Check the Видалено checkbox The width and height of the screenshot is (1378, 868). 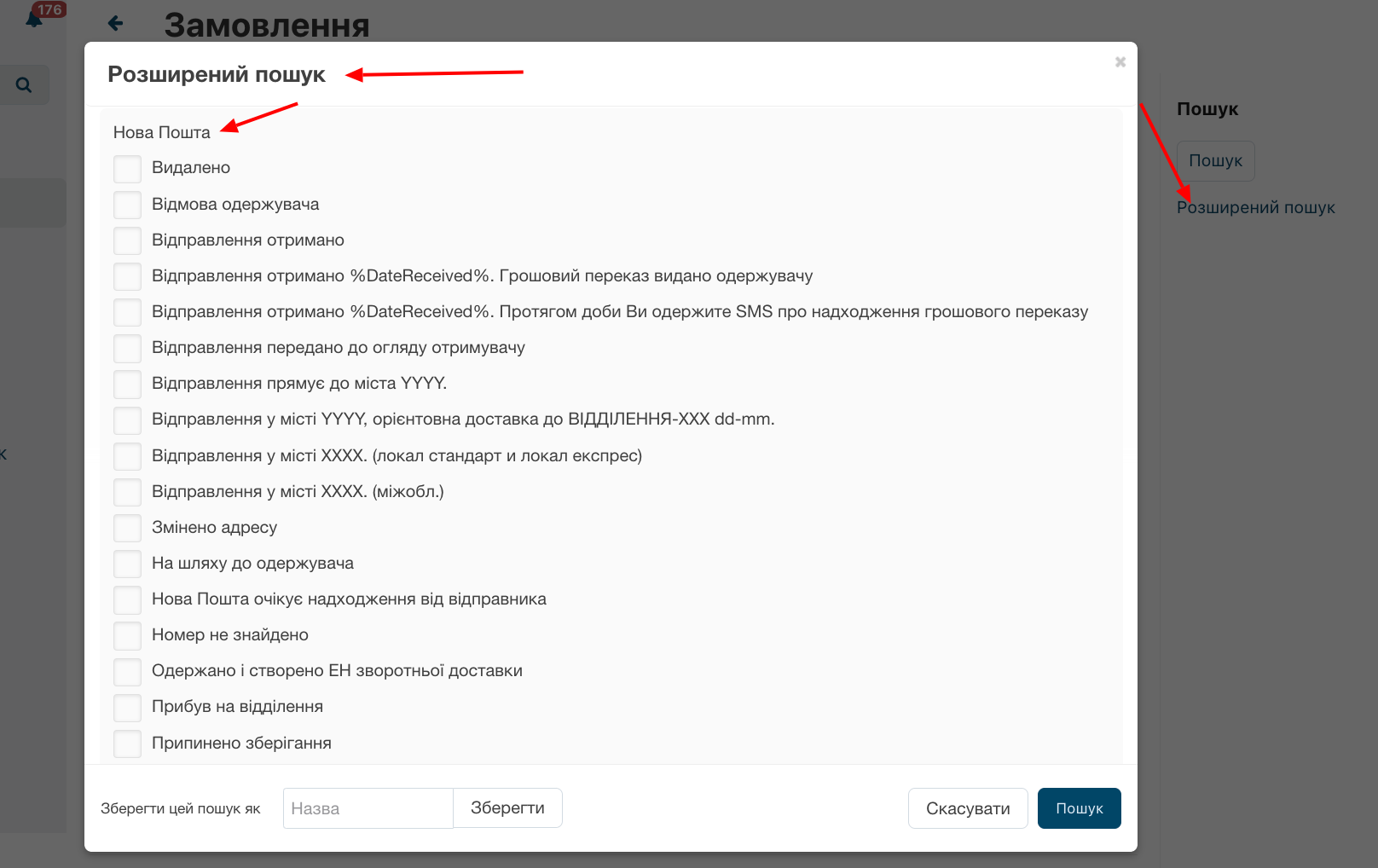coord(128,169)
